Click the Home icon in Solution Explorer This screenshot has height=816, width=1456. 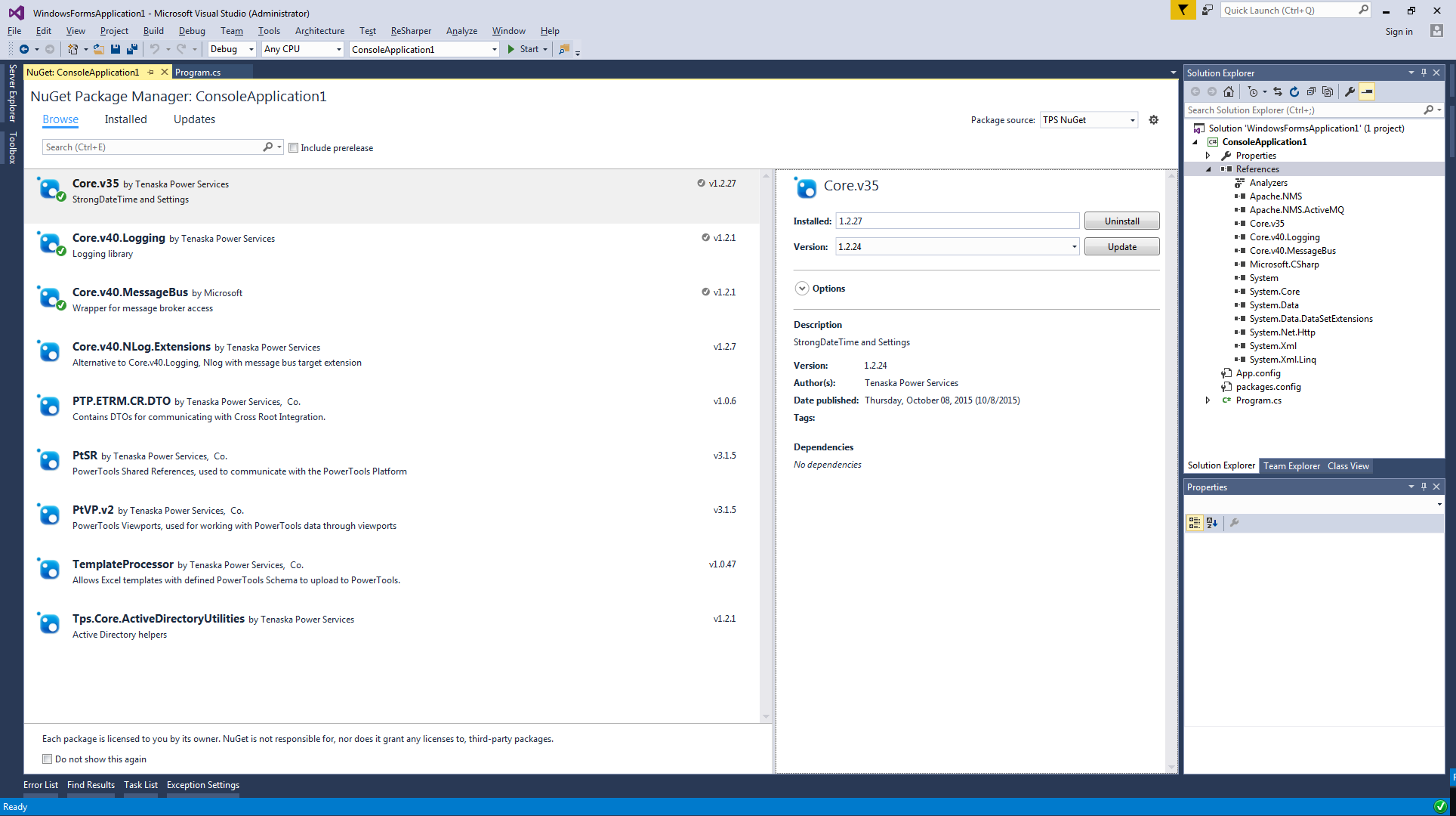1229,91
